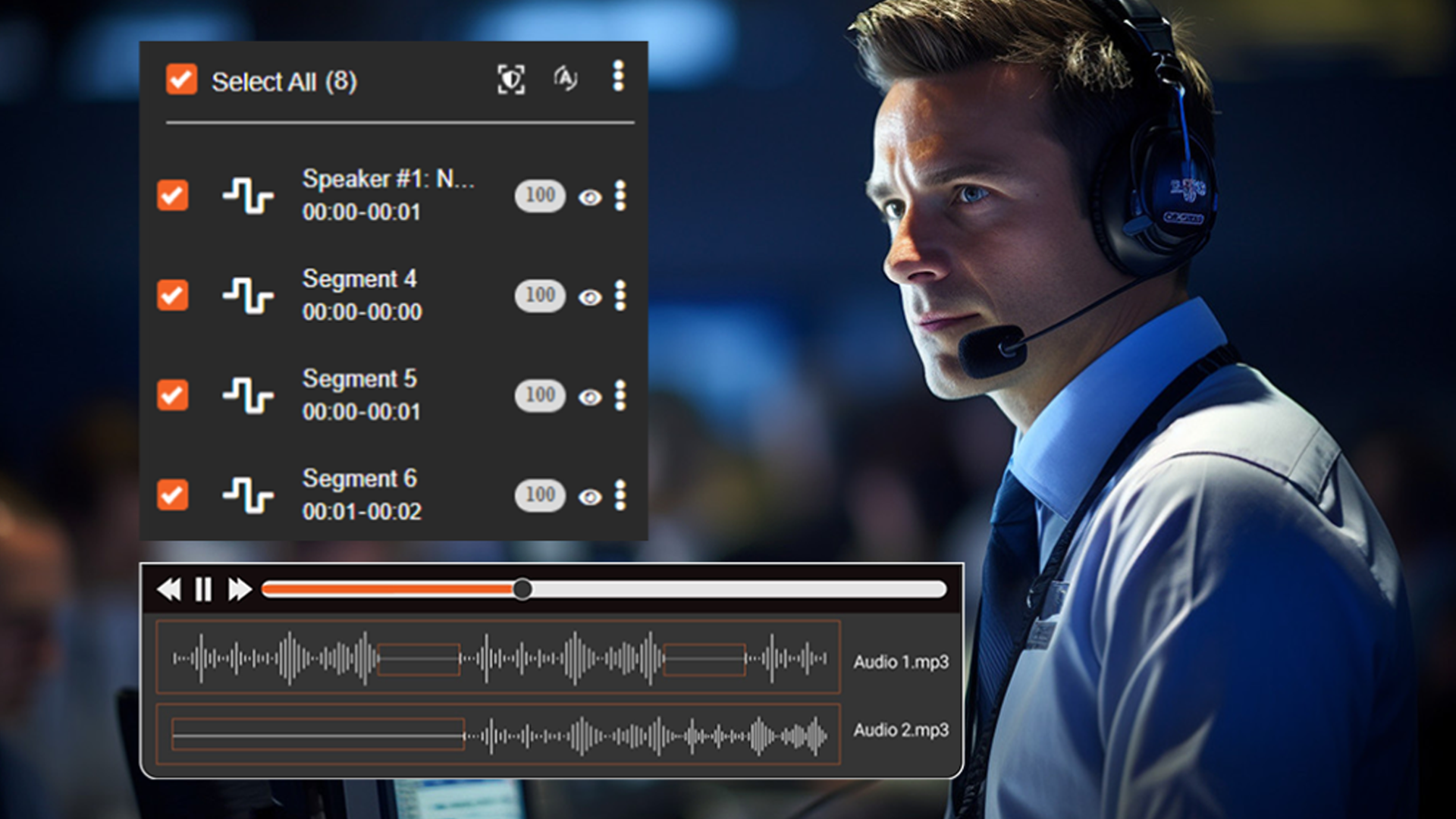1456x819 pixels.
Task: Uncheck the Select All (8) checkbox
Action: (x=181, y=80)
